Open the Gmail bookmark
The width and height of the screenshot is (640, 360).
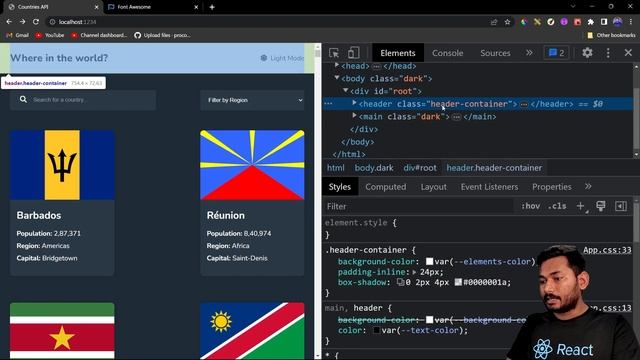[17, 36]
